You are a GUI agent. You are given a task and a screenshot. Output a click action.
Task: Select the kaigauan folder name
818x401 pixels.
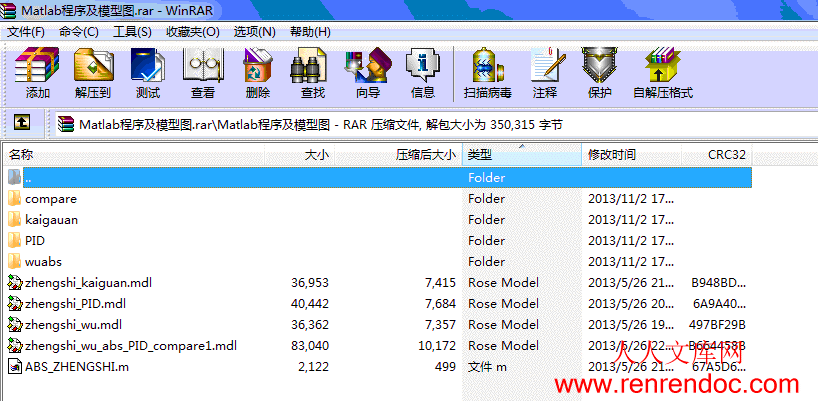(52, 220)
